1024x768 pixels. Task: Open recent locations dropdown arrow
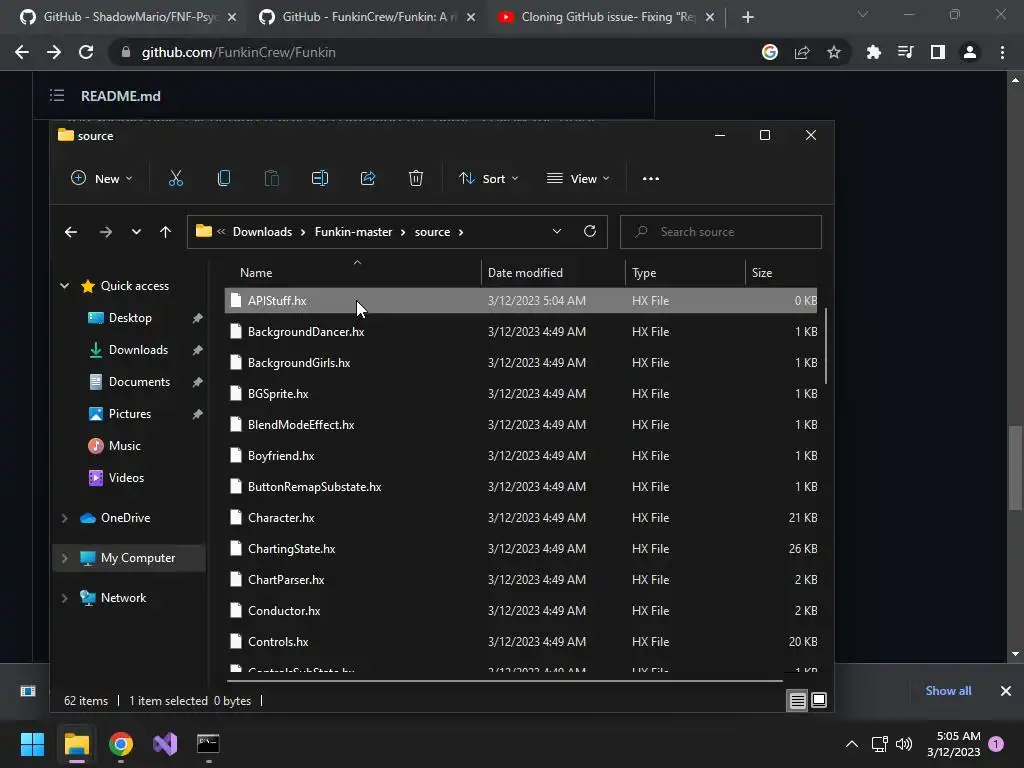tap(136, 232)
